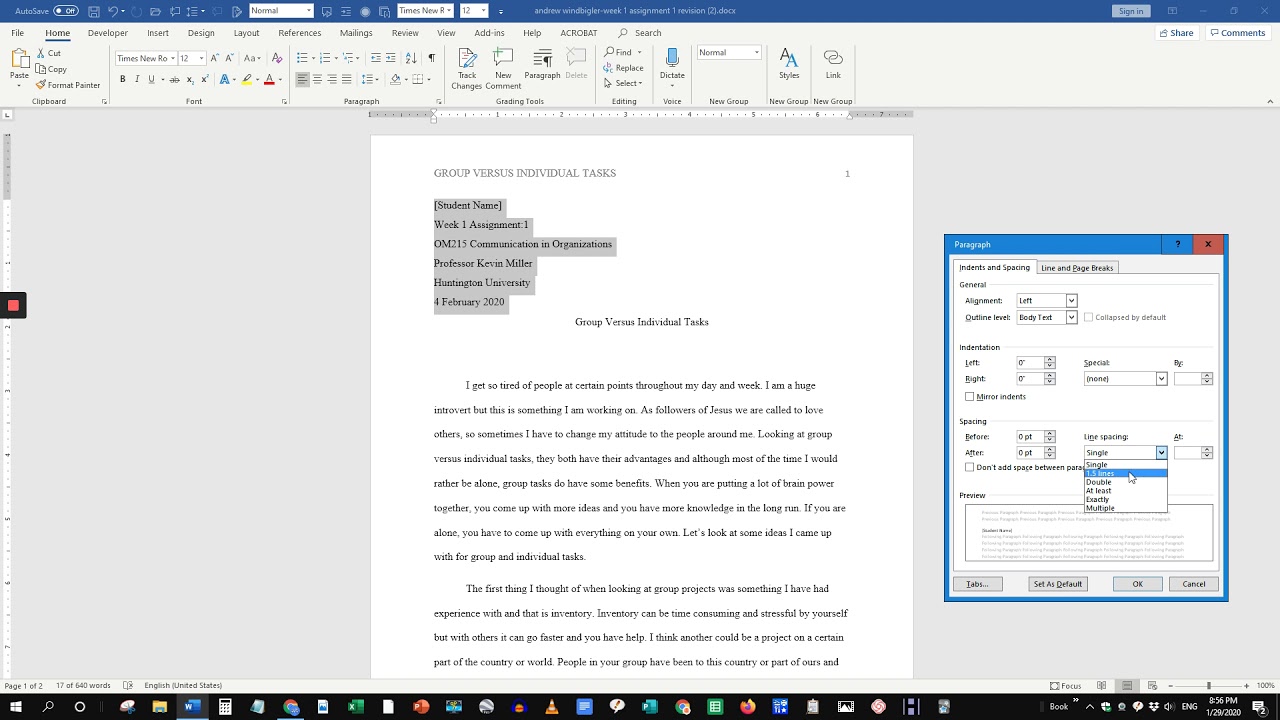
Task: Click Decrease Font Size icon
Action: (x=229, y=58)
